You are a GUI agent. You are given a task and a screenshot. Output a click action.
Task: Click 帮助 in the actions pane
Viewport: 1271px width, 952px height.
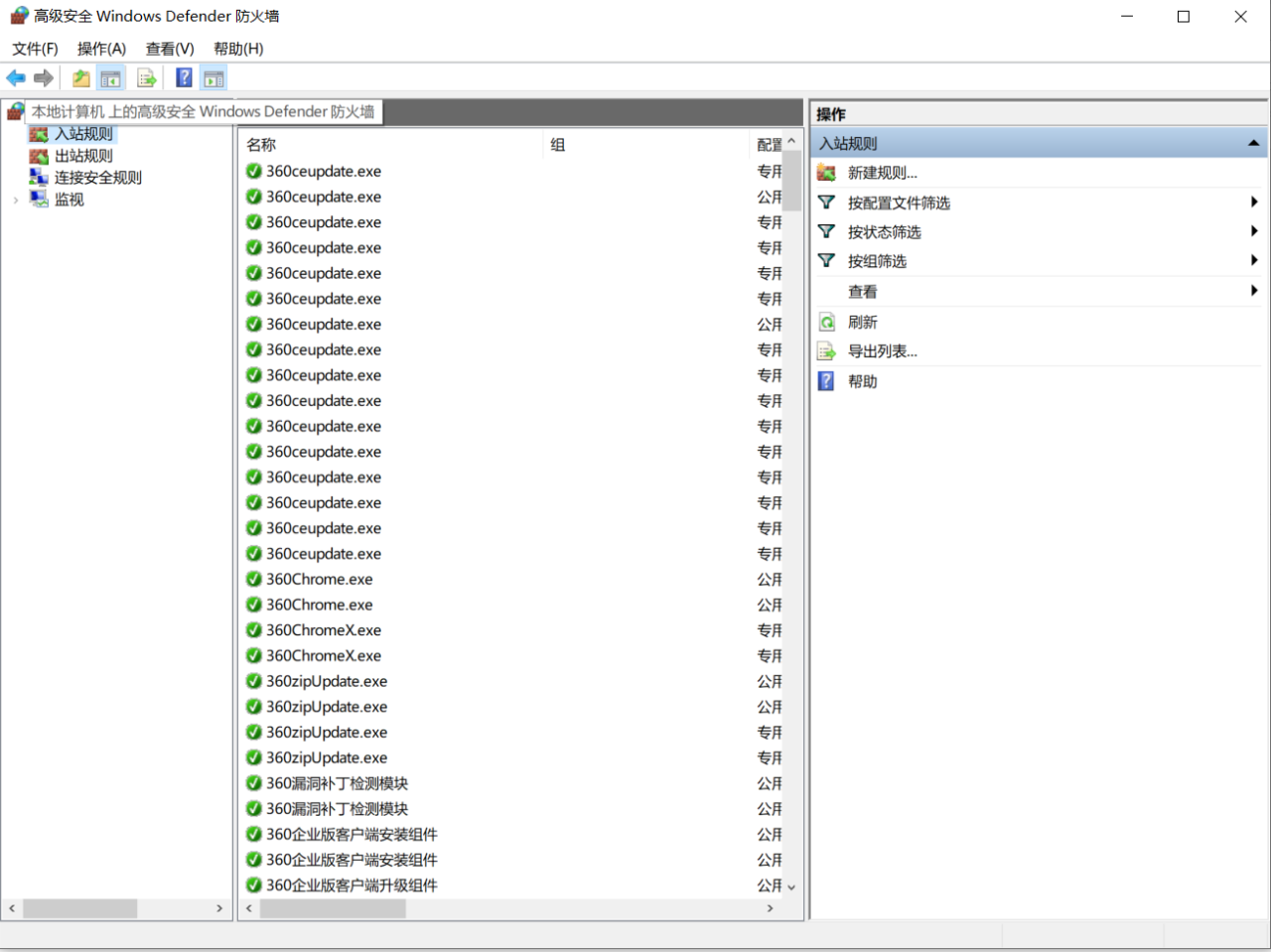tap(862, 381)
